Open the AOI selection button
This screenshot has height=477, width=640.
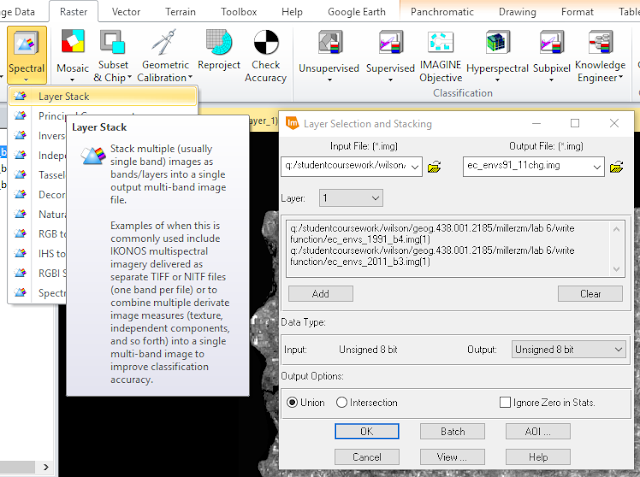(538, 431)
